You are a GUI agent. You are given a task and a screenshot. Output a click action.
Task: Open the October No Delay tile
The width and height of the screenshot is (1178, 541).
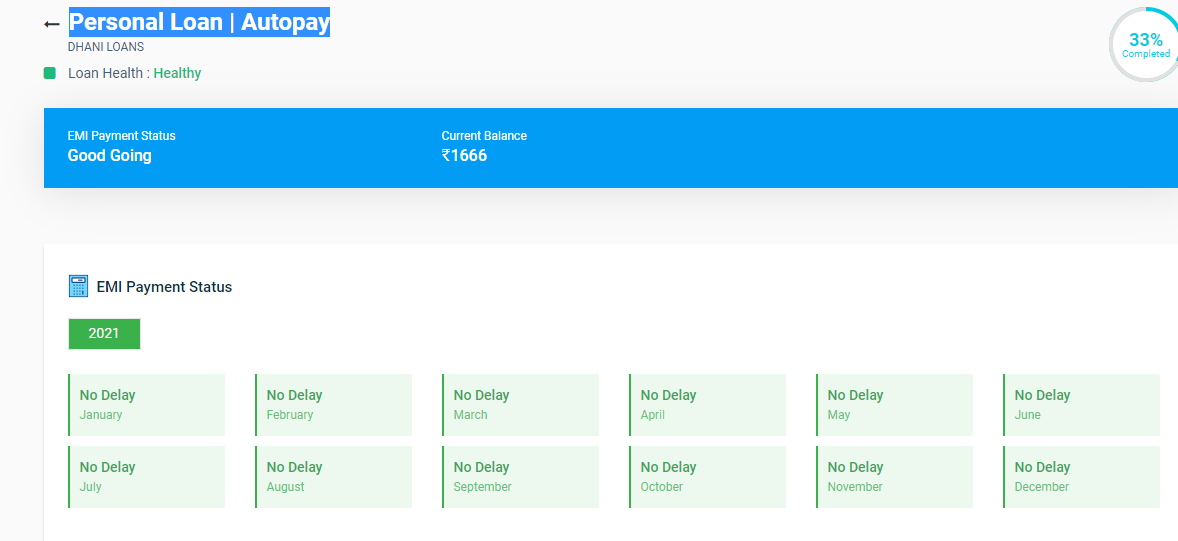point(707,477)
